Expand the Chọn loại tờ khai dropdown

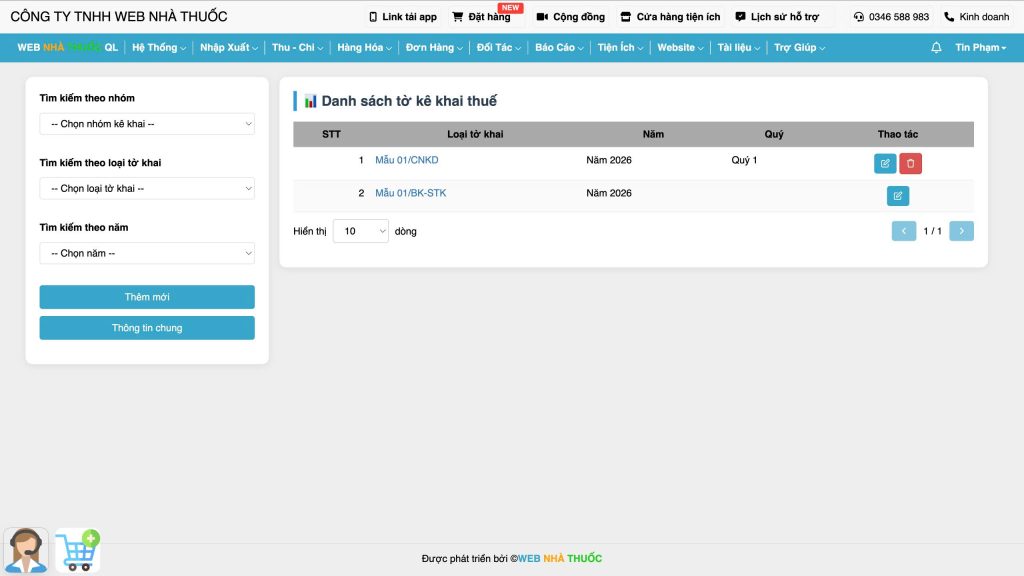click(147, 188)
